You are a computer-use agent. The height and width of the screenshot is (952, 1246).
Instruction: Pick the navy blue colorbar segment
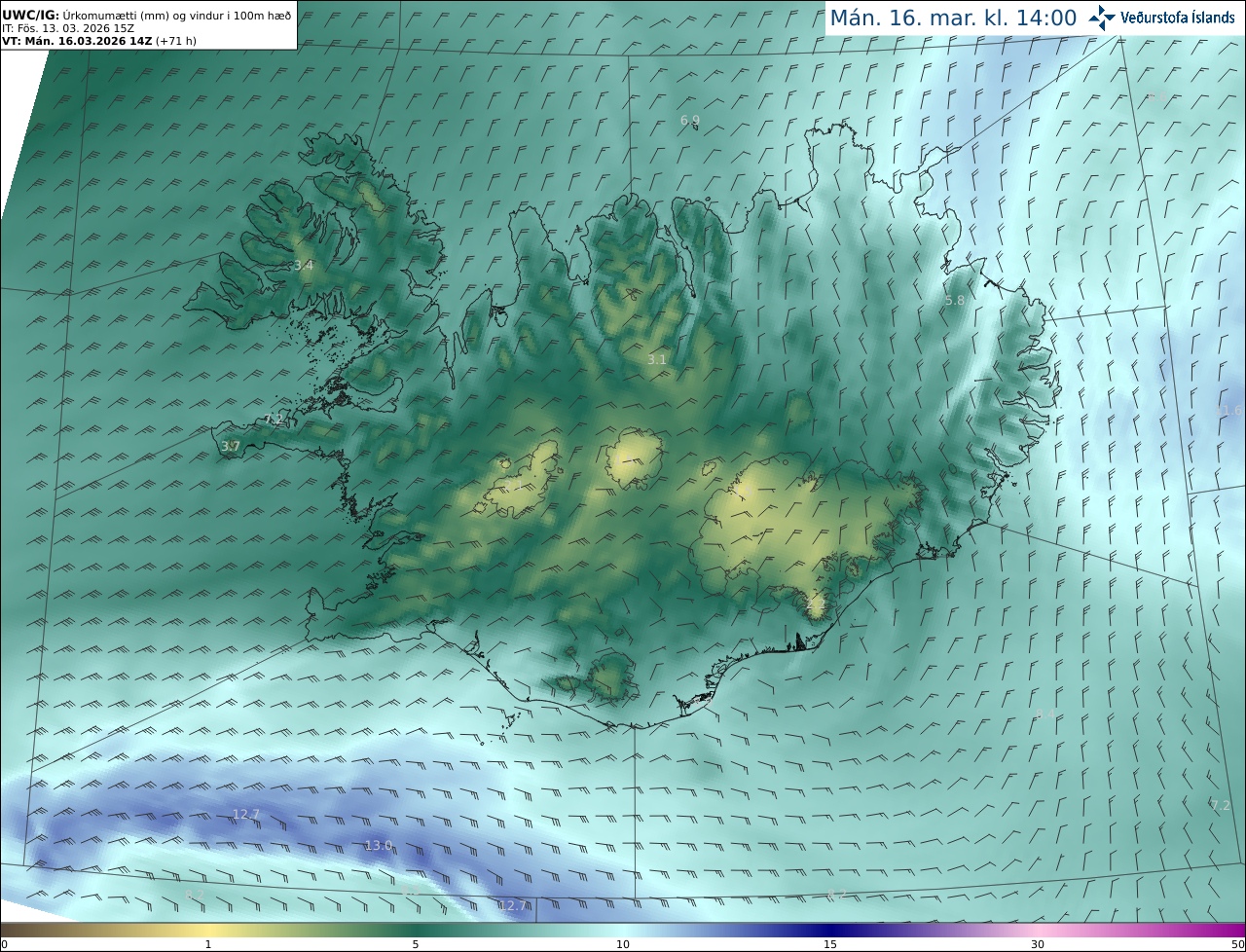coord(830,930)
